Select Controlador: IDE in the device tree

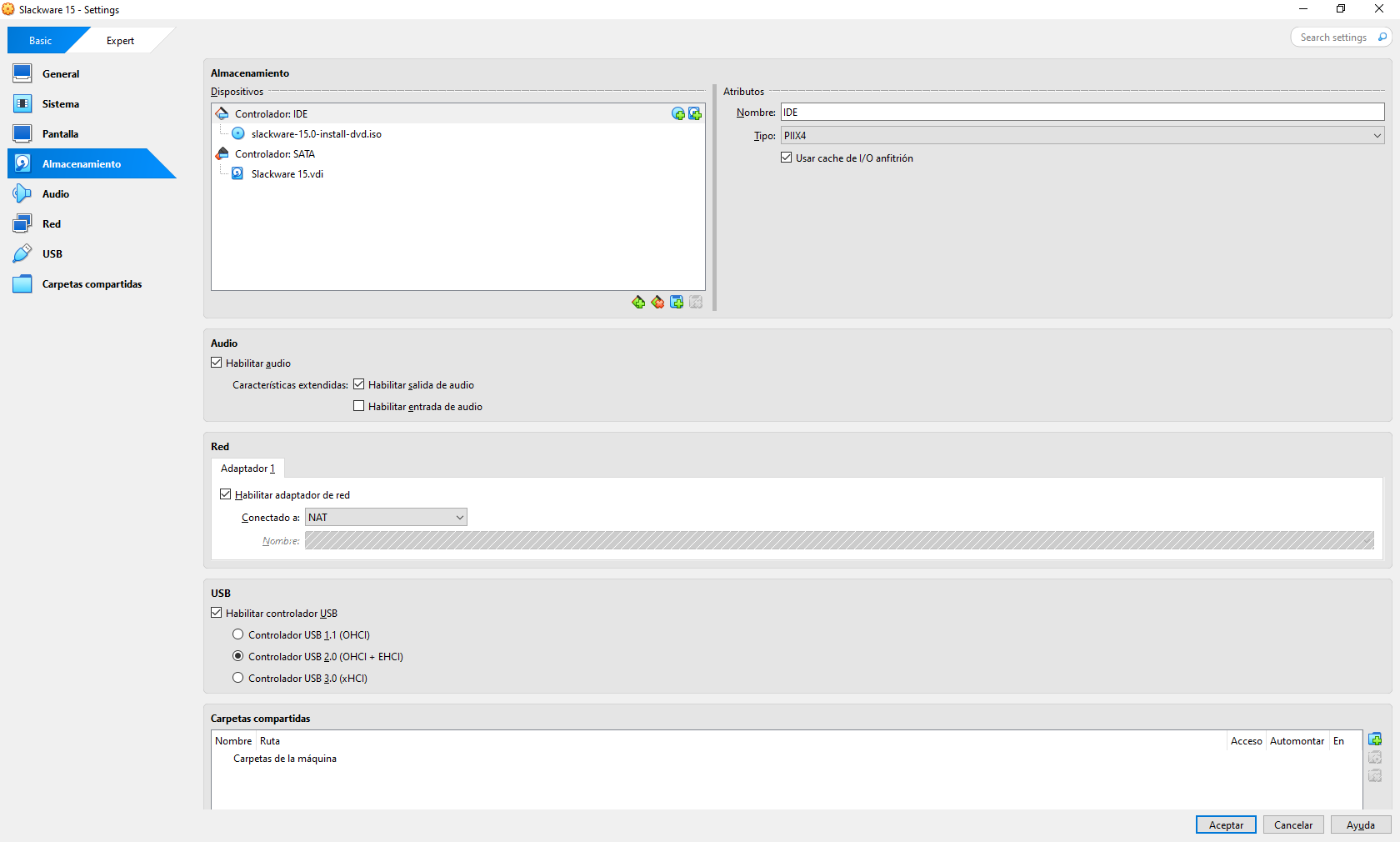(458, 113)
